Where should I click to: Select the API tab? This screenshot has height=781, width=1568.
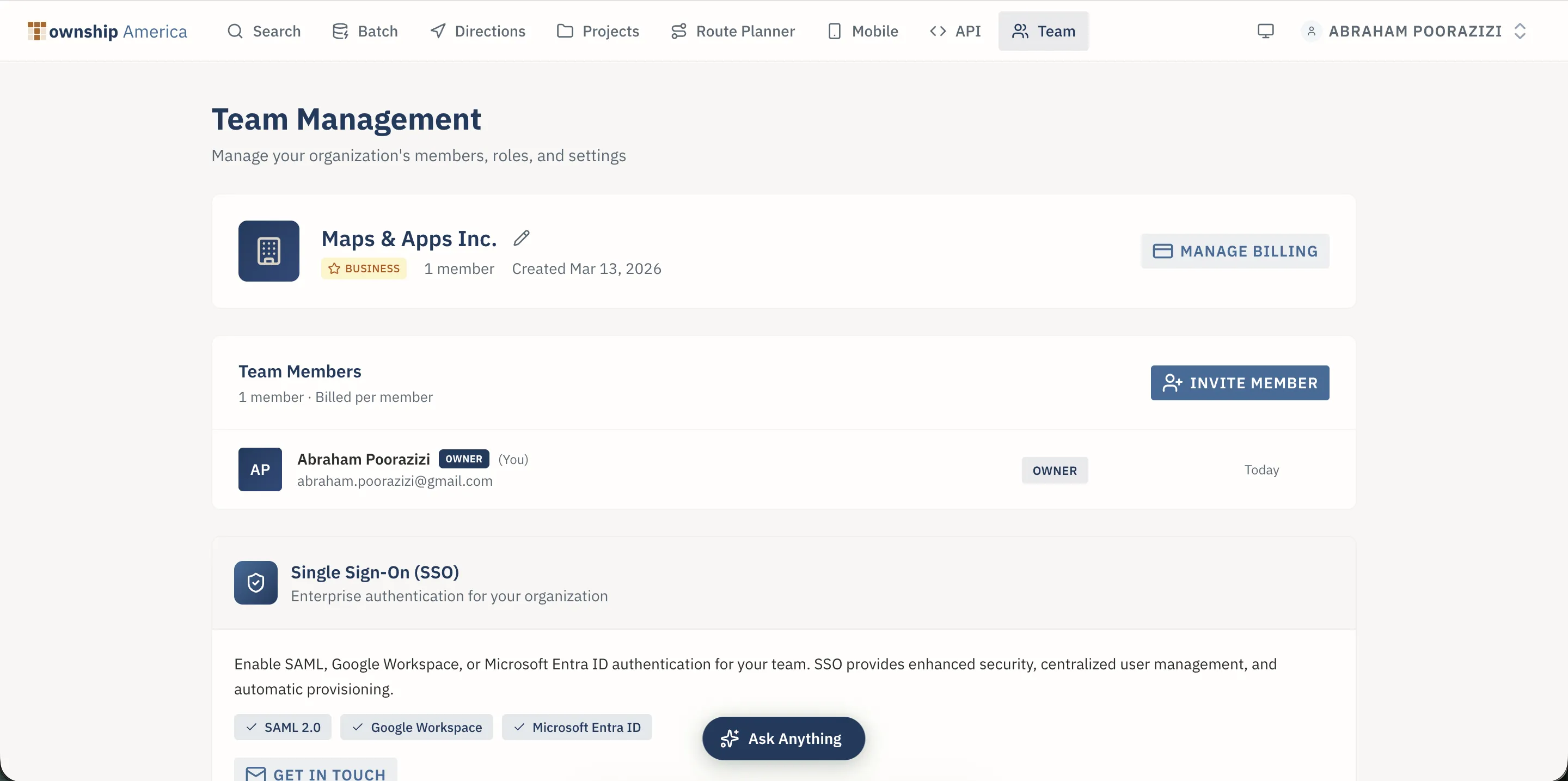(955, 31)
